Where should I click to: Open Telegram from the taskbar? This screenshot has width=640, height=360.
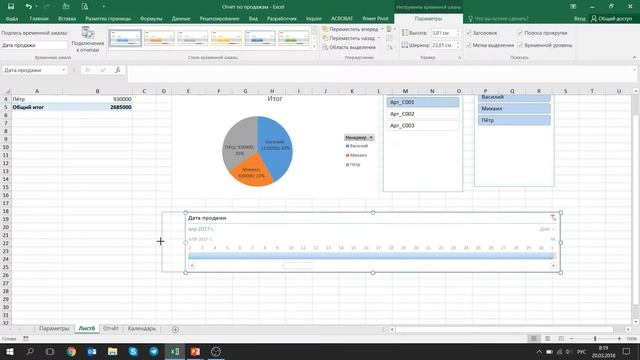[154, 351]
